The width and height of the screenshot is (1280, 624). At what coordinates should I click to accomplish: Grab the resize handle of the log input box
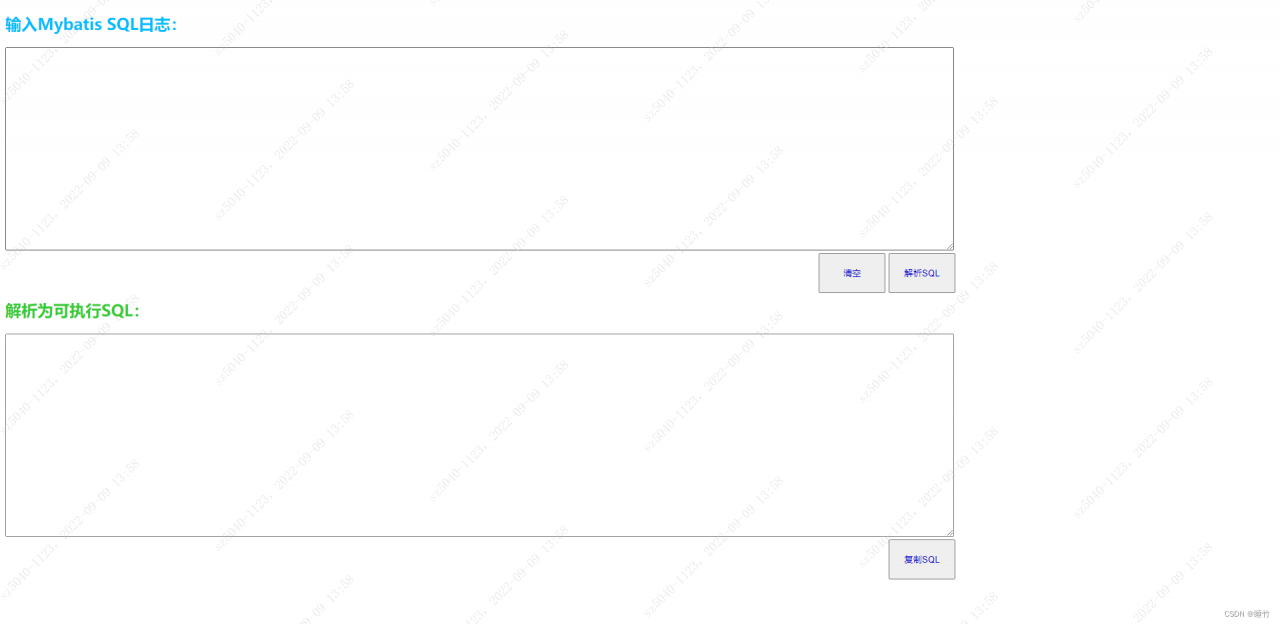[949, 246]
